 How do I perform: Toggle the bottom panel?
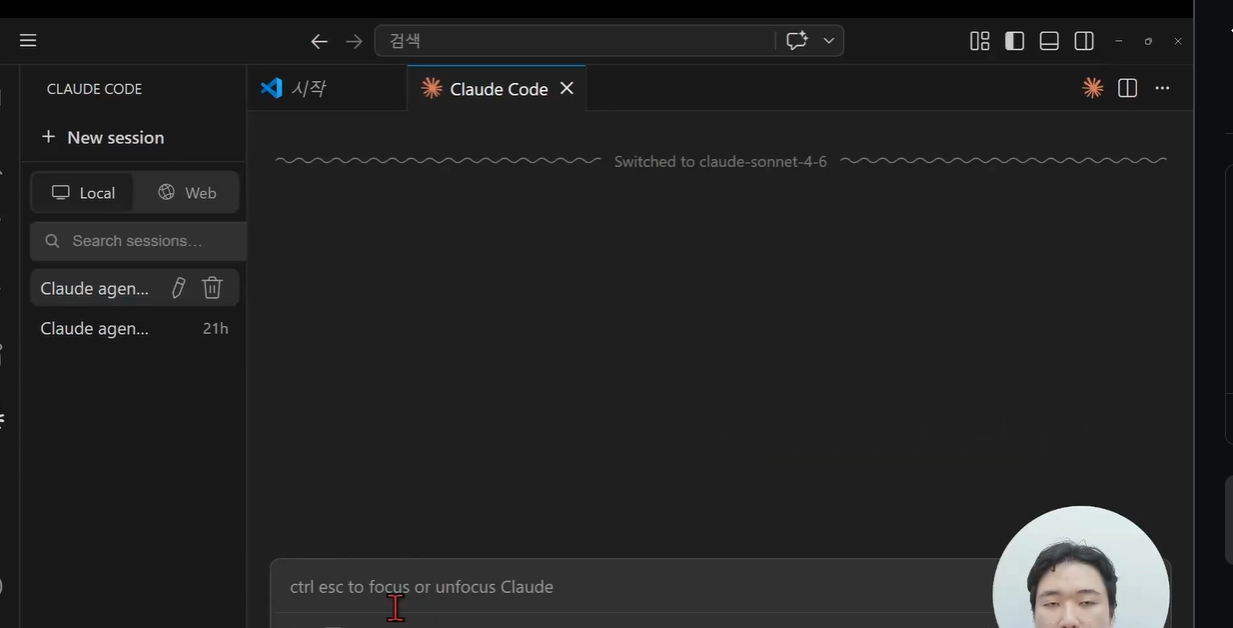point(1049,41)
